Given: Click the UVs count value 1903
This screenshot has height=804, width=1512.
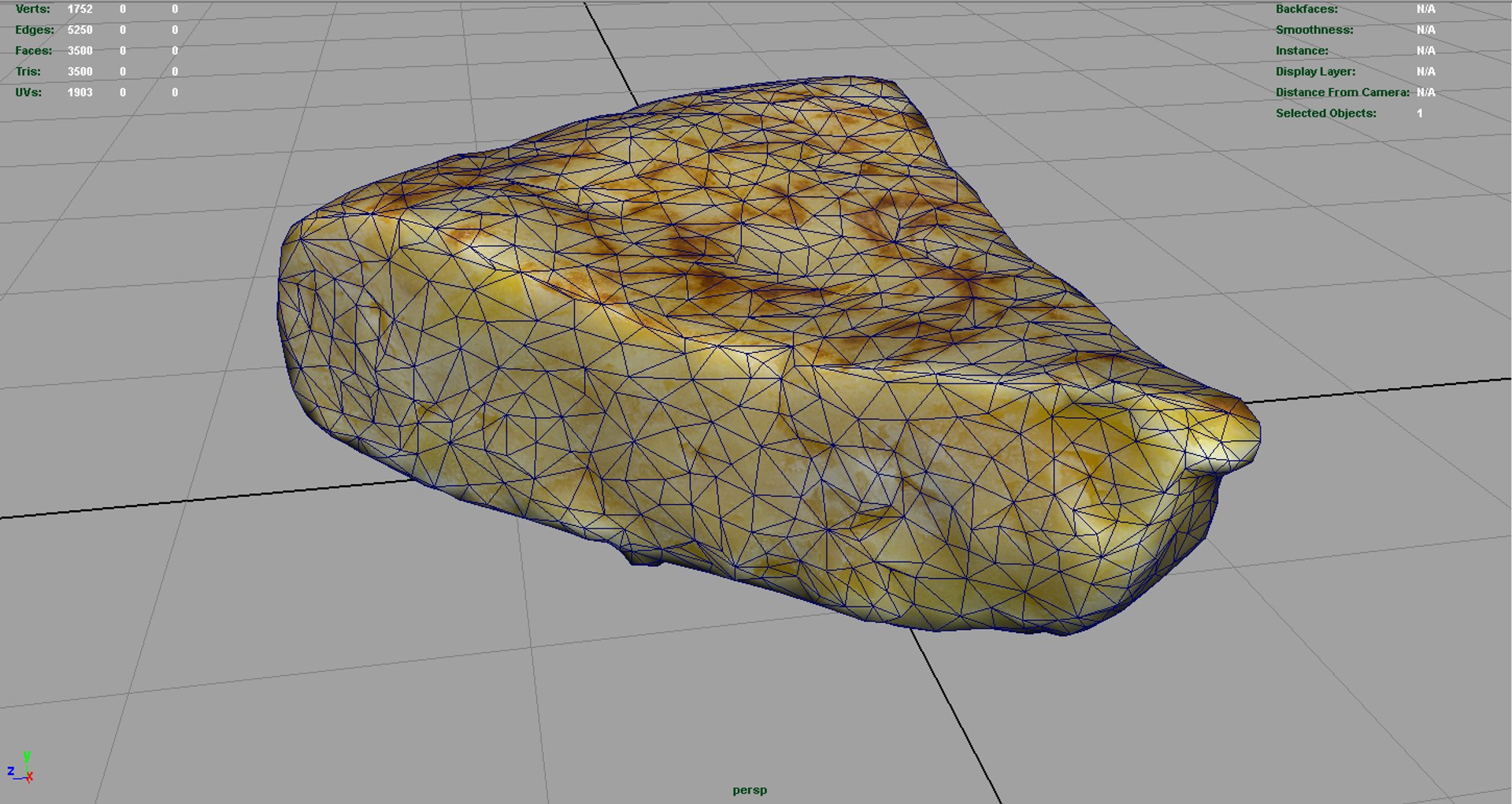Looking at the screenshot, I should click(x=80, y=92).
